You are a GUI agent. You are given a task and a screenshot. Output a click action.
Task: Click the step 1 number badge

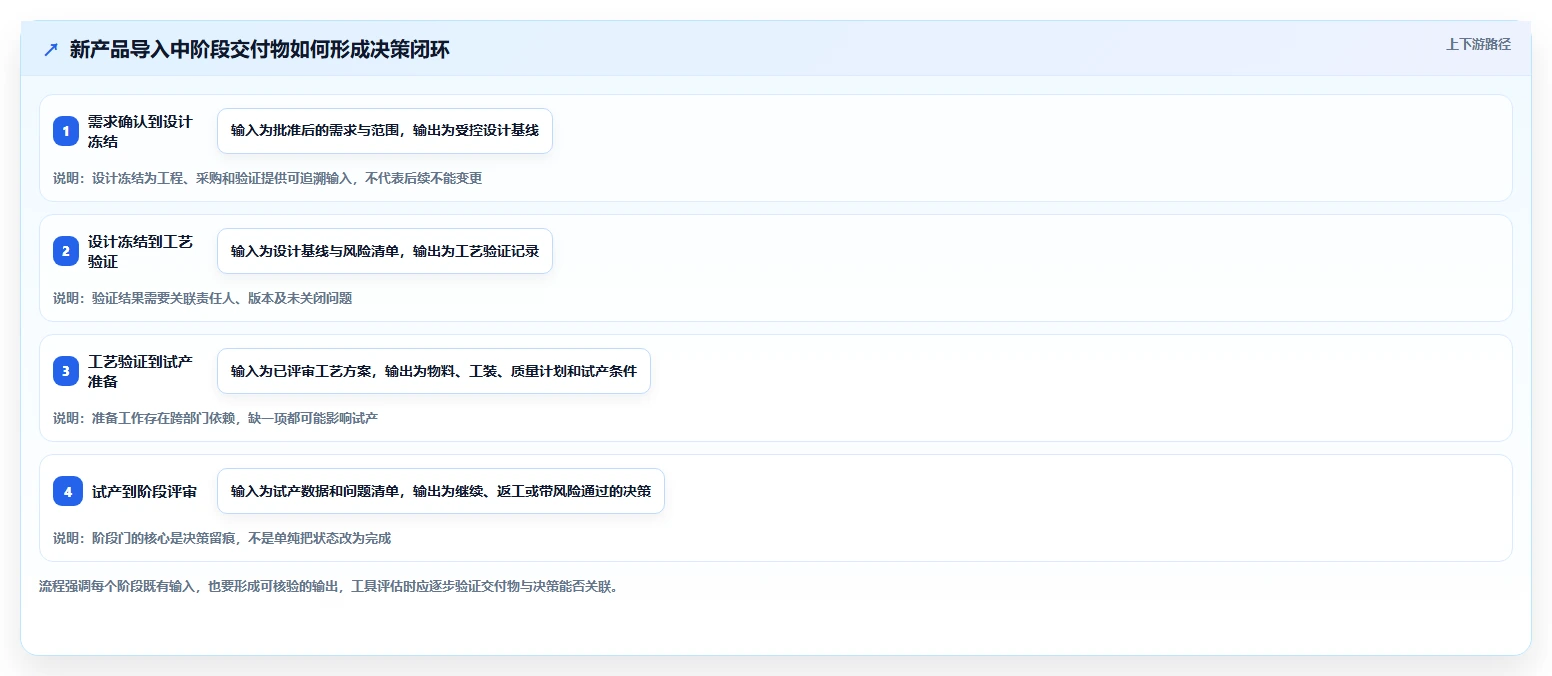66,131
